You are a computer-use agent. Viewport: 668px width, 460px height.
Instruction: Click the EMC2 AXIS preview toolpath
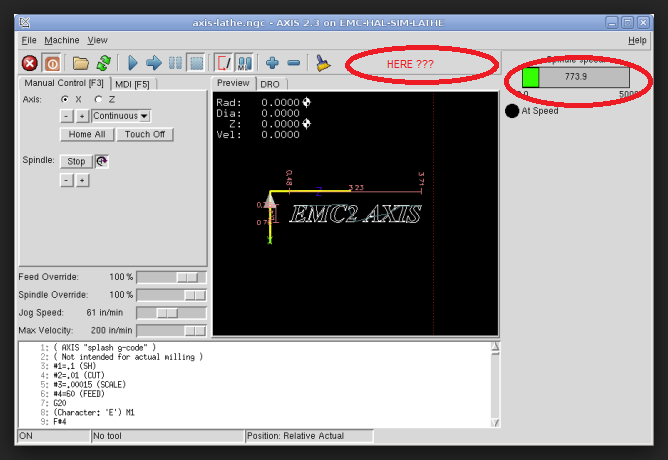point(355,214)
